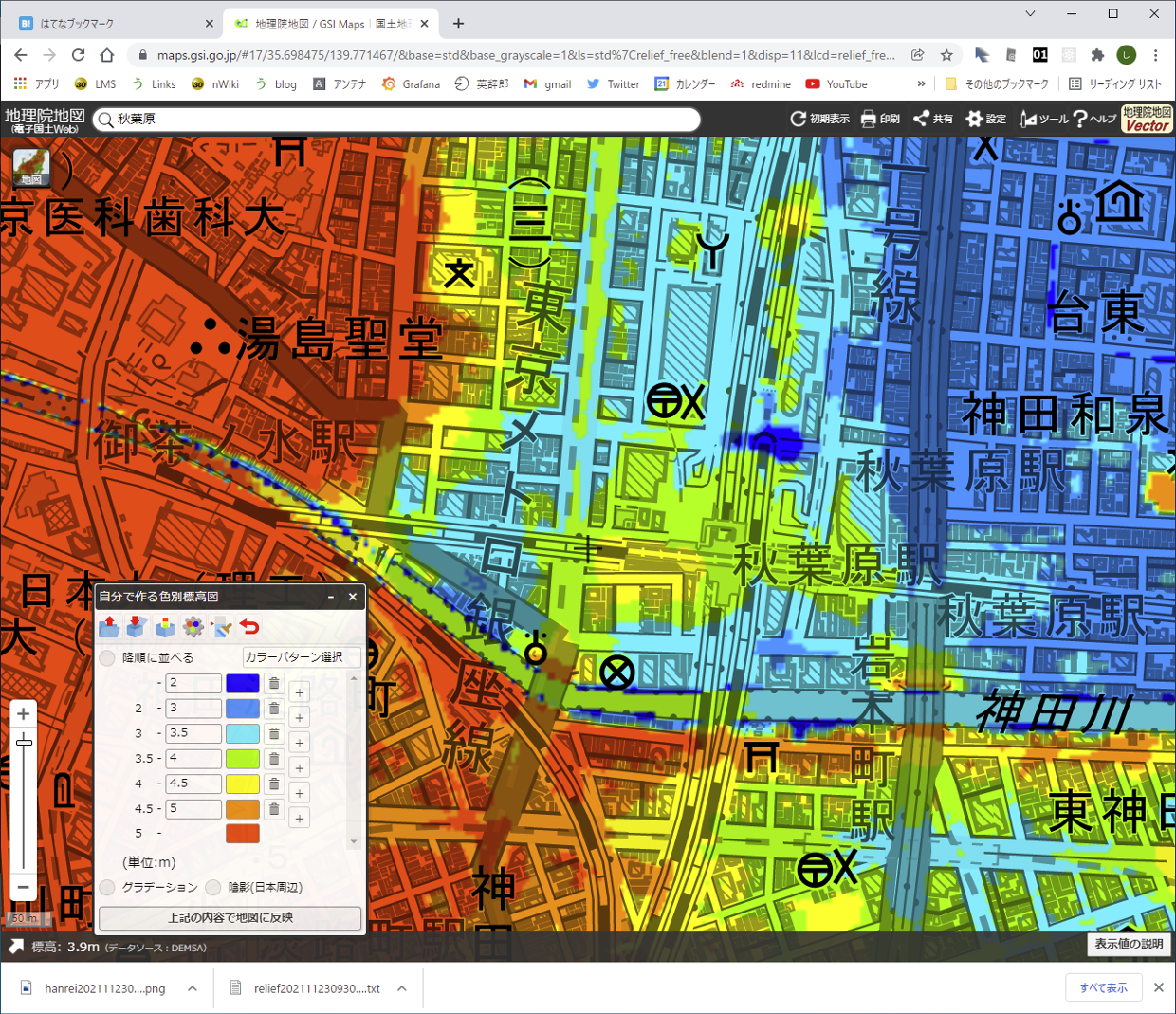Image resolution: width=1176 pixels, height=1014 pixels.
Task: Click the load color settings folder icon
Action: [109, 627]
